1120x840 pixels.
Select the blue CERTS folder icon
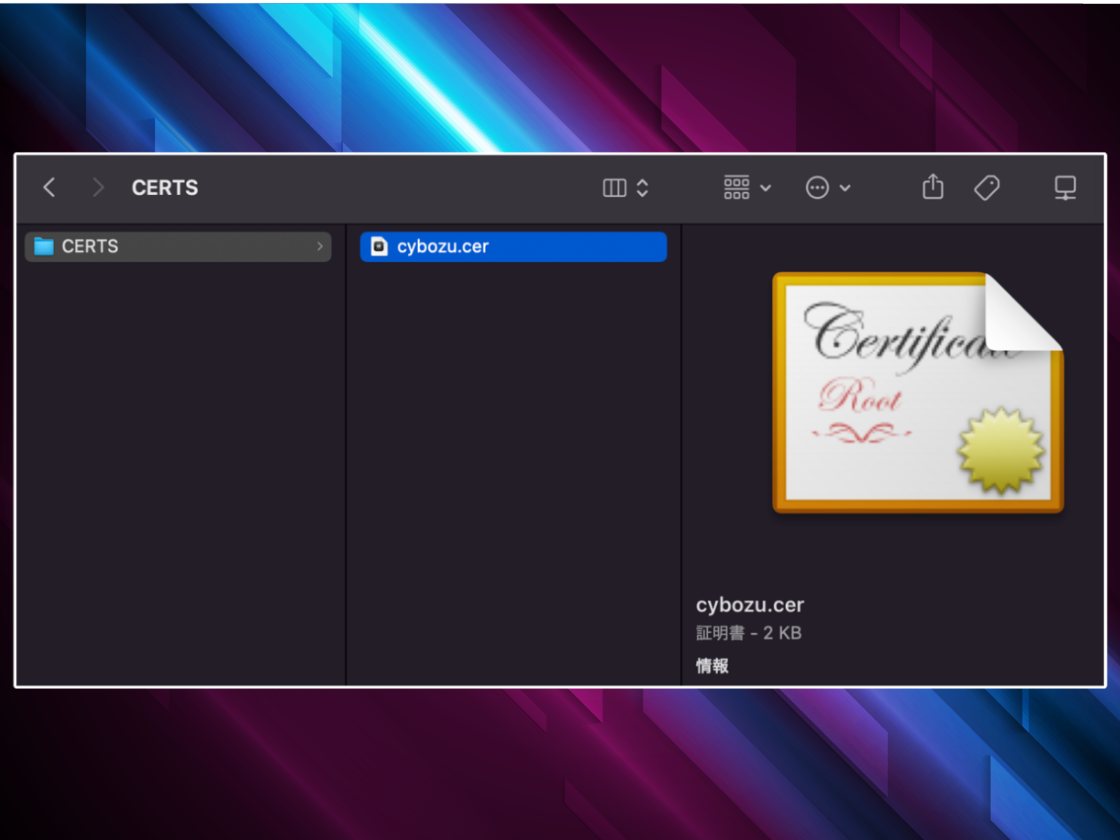pyautogui.click(x=44, y=246)
